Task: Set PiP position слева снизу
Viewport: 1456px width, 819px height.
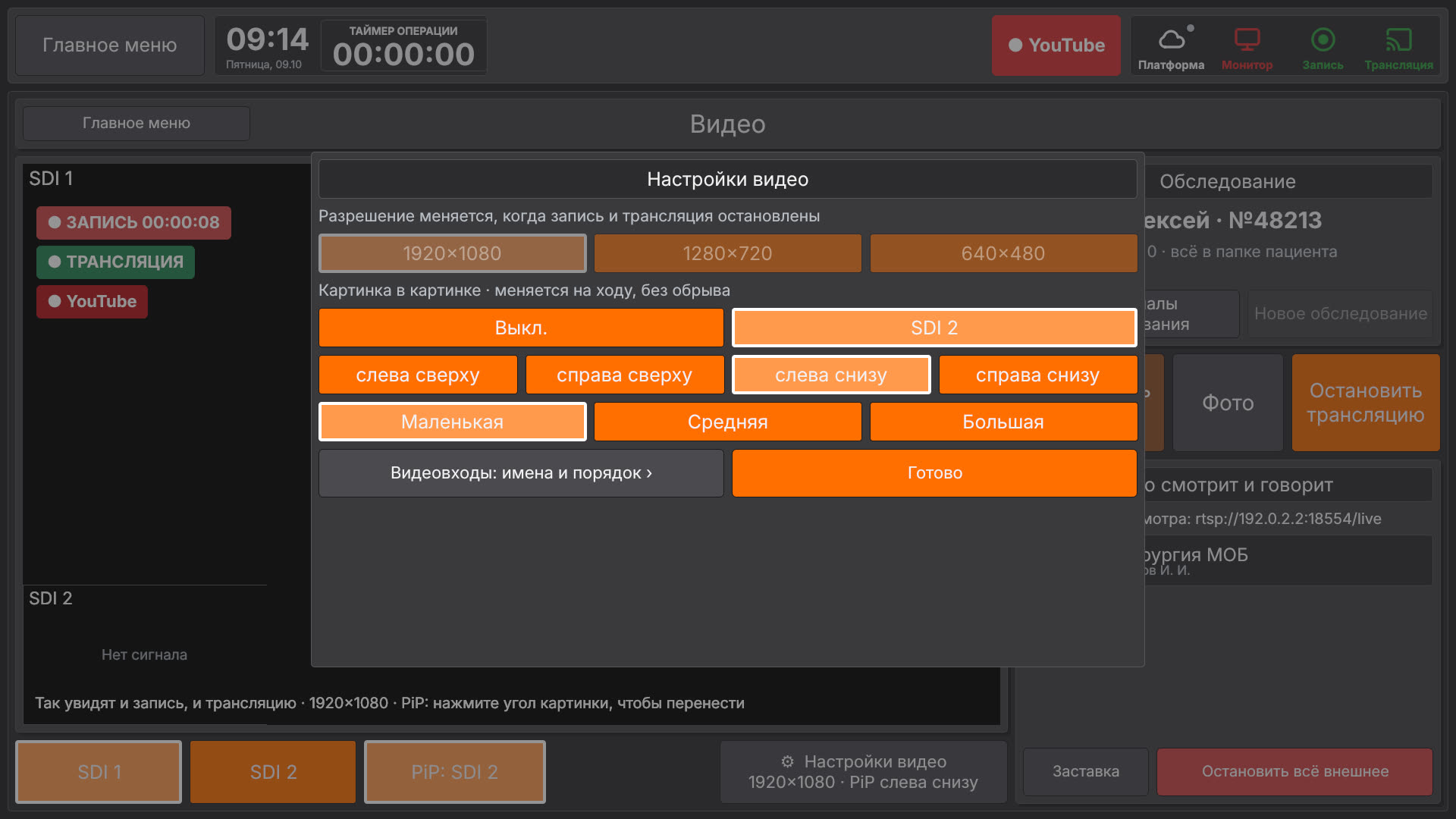Action: tap(831, 375)
